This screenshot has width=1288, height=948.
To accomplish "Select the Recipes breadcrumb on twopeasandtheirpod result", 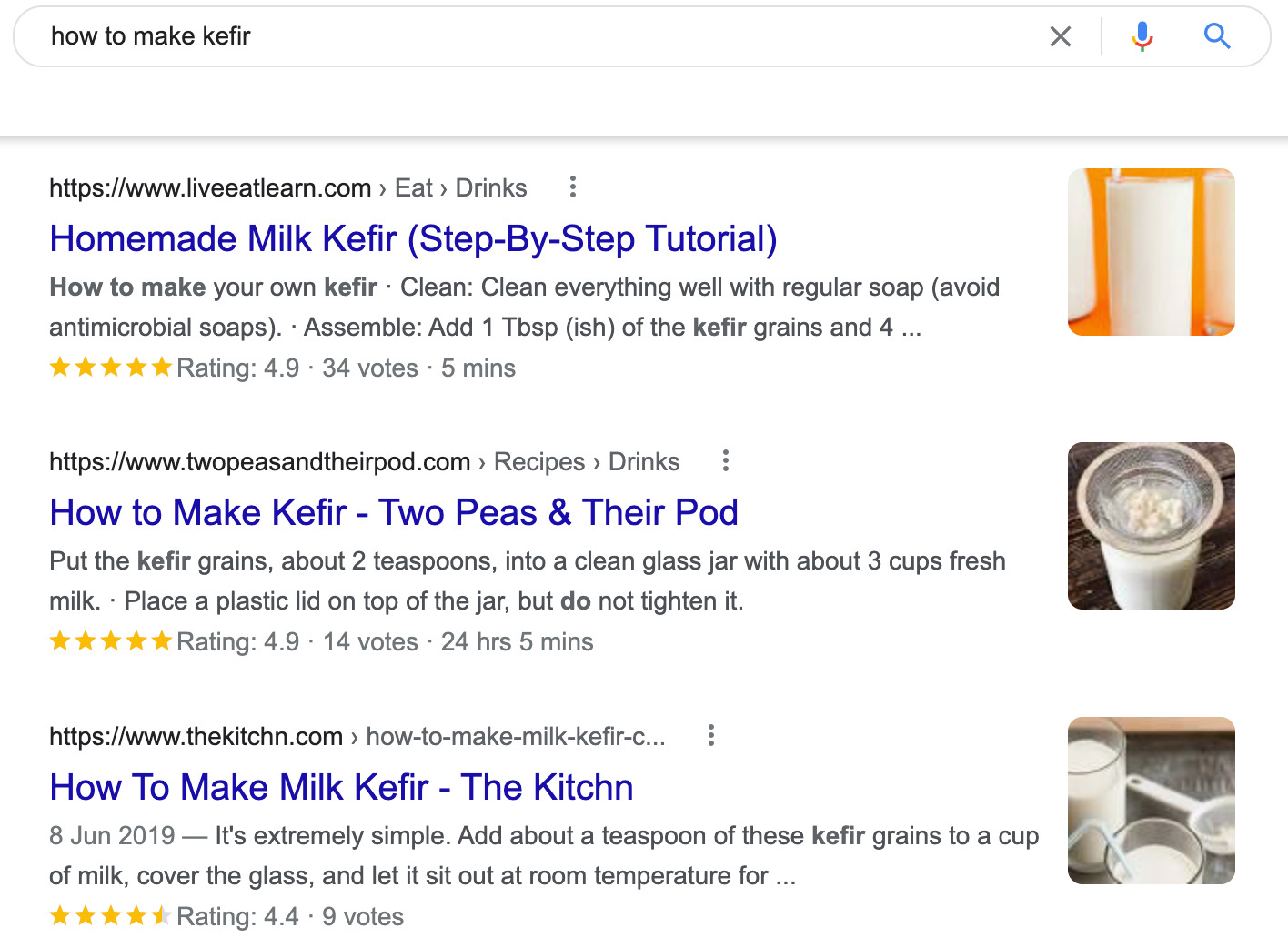I will (x=539, y=461).
